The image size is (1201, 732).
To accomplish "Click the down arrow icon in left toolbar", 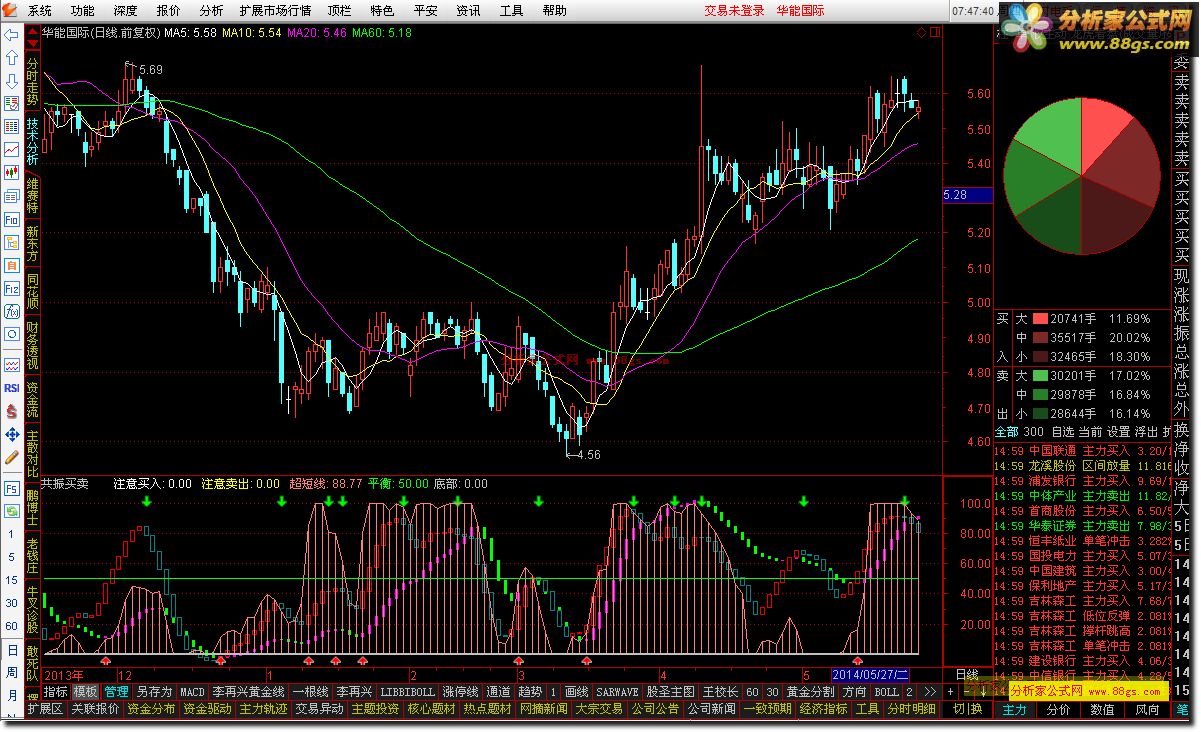I will (12, 80).
